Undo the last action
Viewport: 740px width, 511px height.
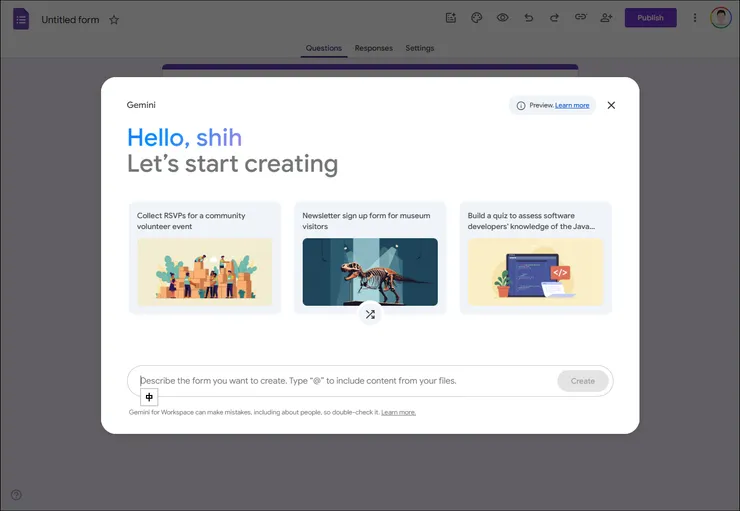click(529, 18)
